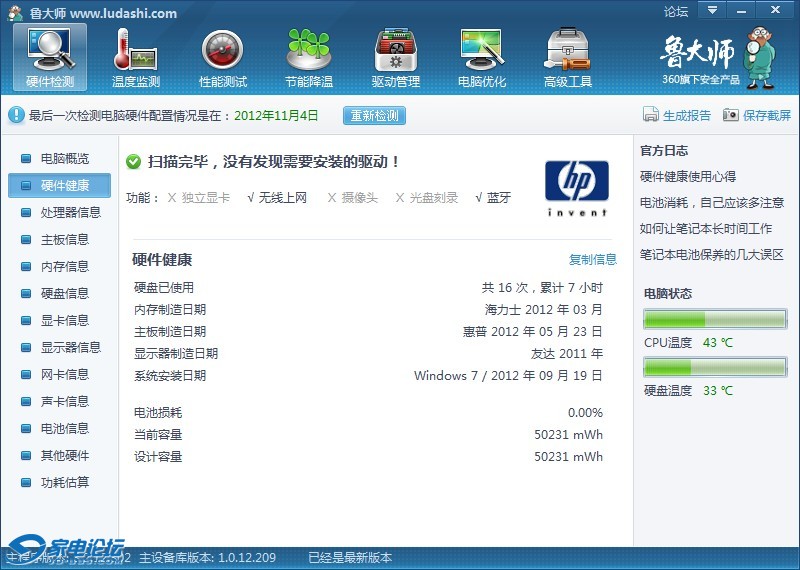This screenshot has width=800, height=570.
Task: Click 生成报告 to generate a report
Action: point(677,115)
